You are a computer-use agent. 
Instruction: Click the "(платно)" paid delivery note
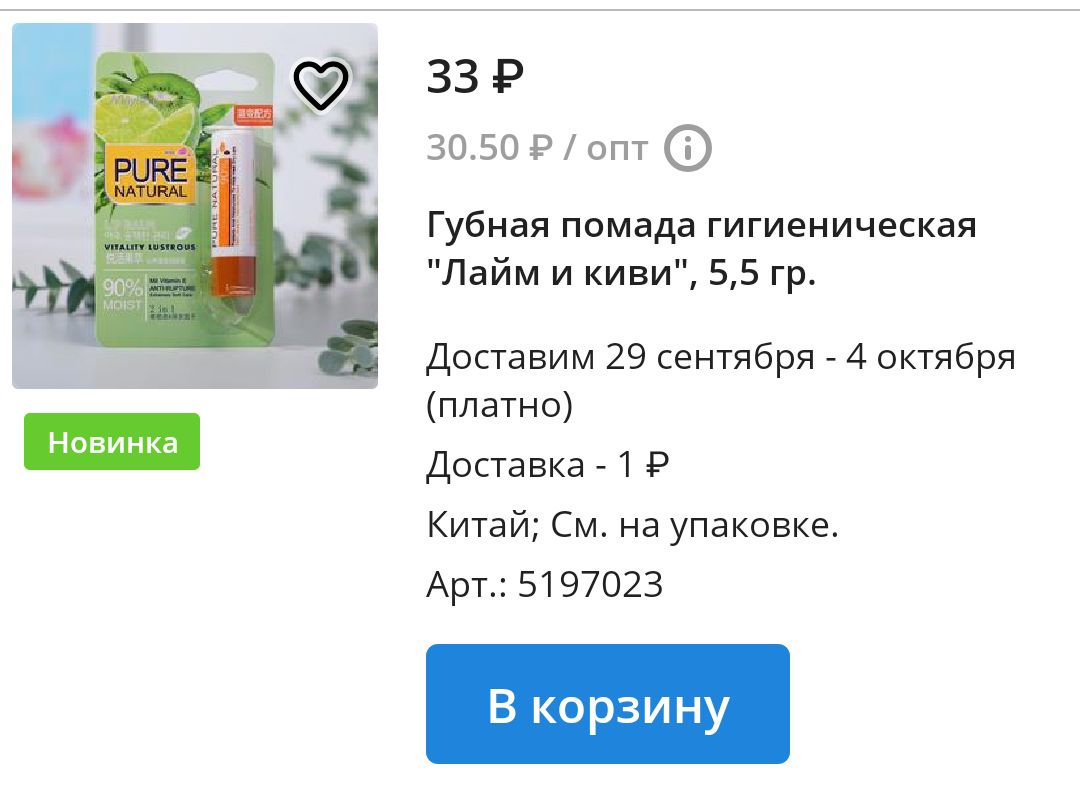coord(499,406)
